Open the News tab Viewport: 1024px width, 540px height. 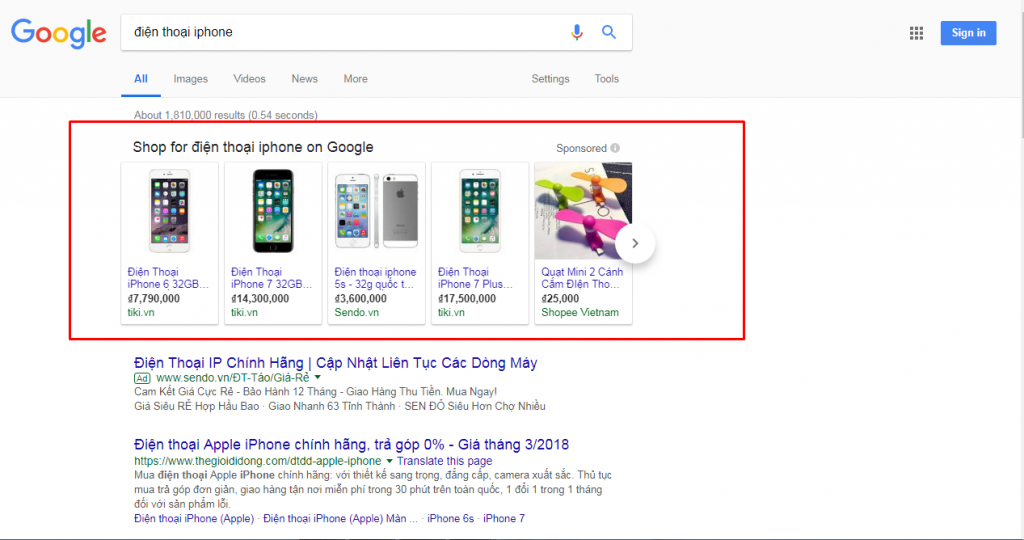(x=304, y=79)
